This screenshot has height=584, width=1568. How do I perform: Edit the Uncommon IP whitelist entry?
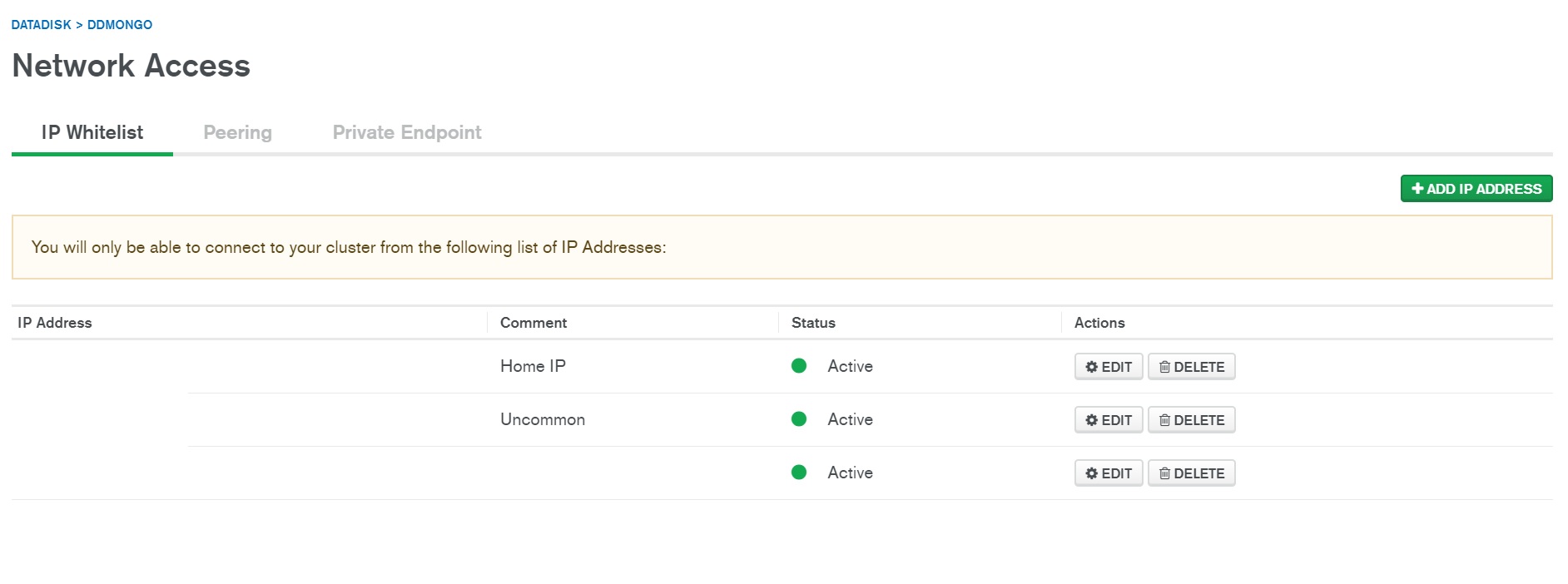(1108, 420)
